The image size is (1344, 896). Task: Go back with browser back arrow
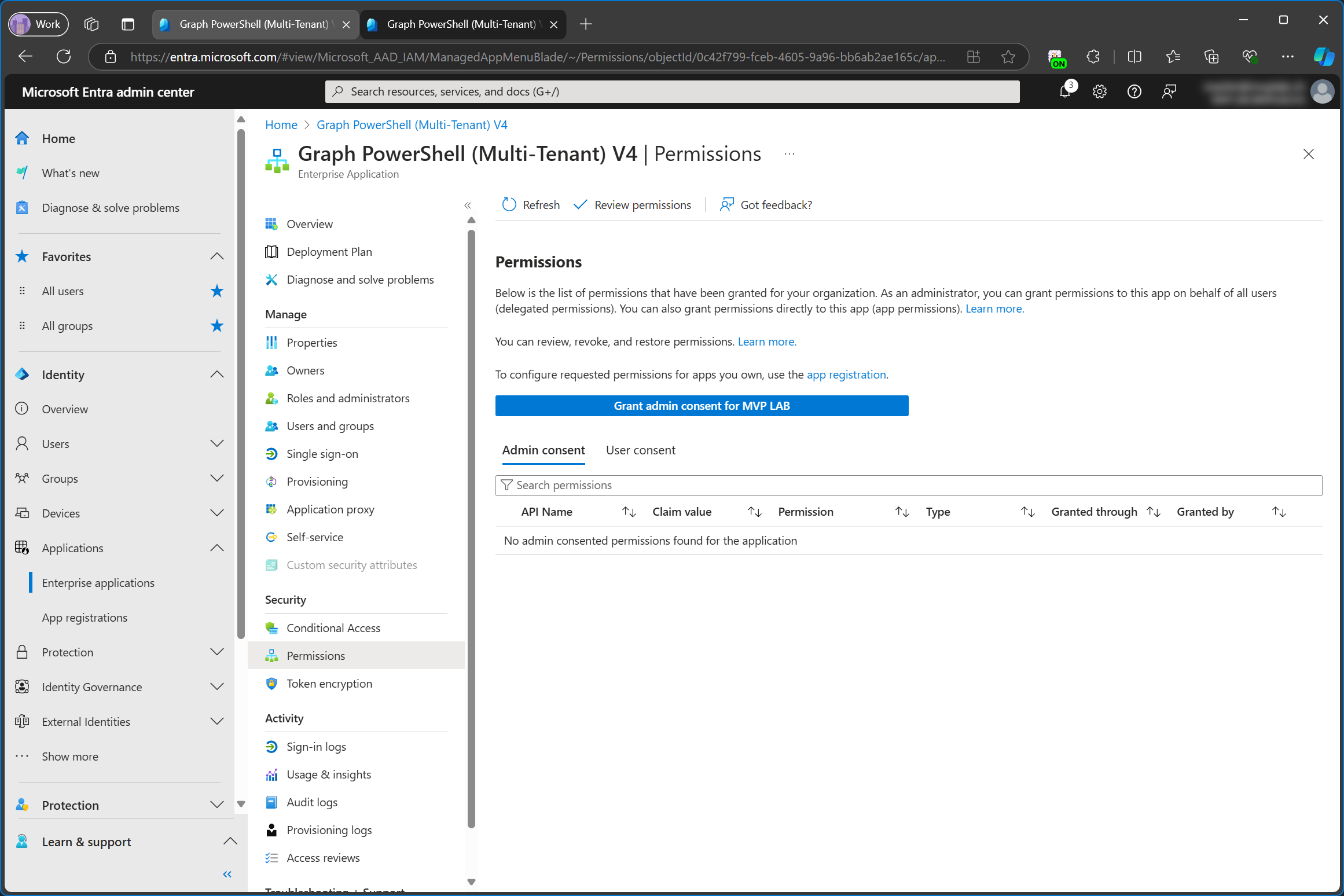[x=25, y=57]
